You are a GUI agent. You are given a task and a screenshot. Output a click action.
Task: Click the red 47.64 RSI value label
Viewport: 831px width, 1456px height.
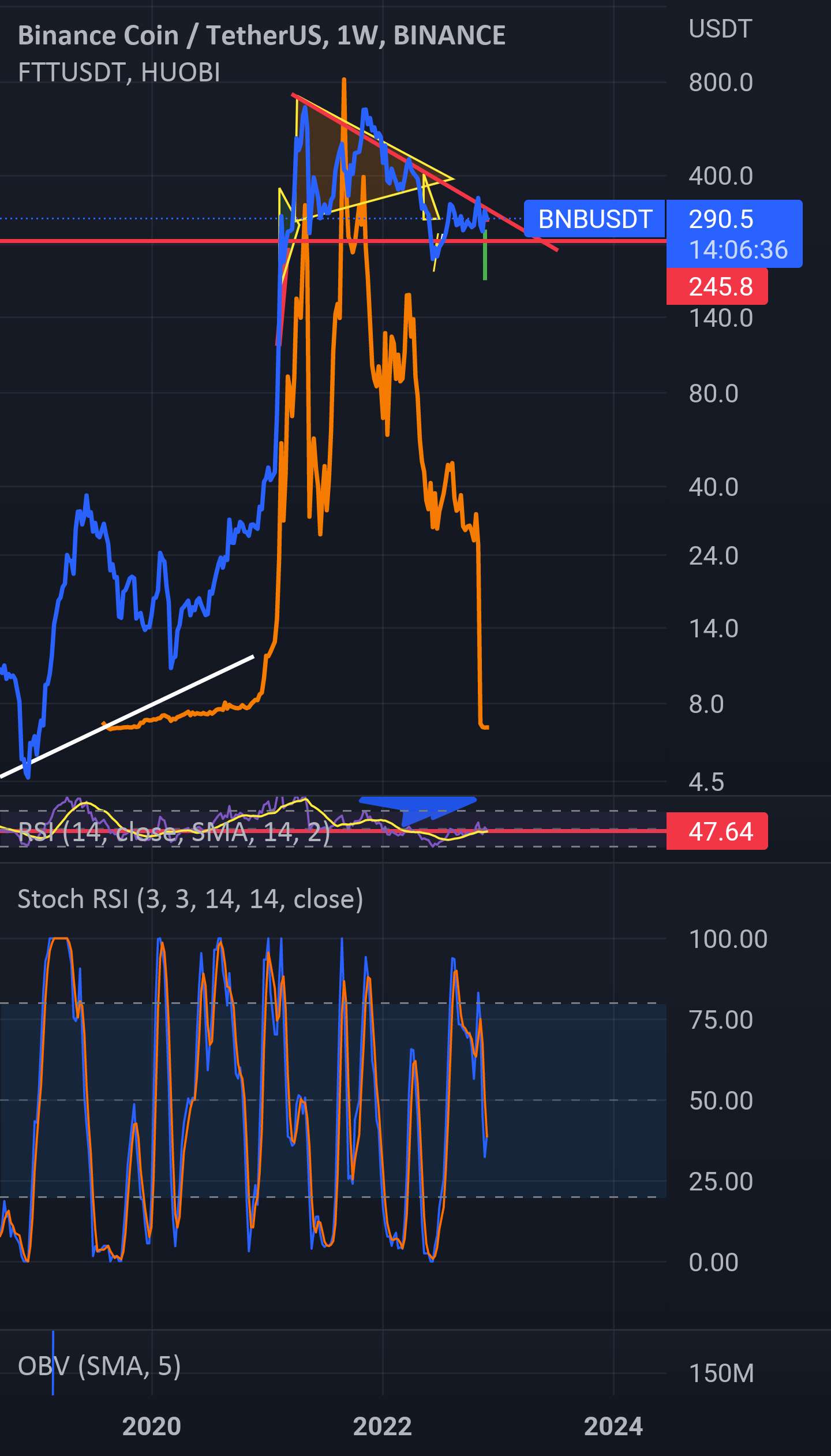pyautogui.click(x=717, y=831)
